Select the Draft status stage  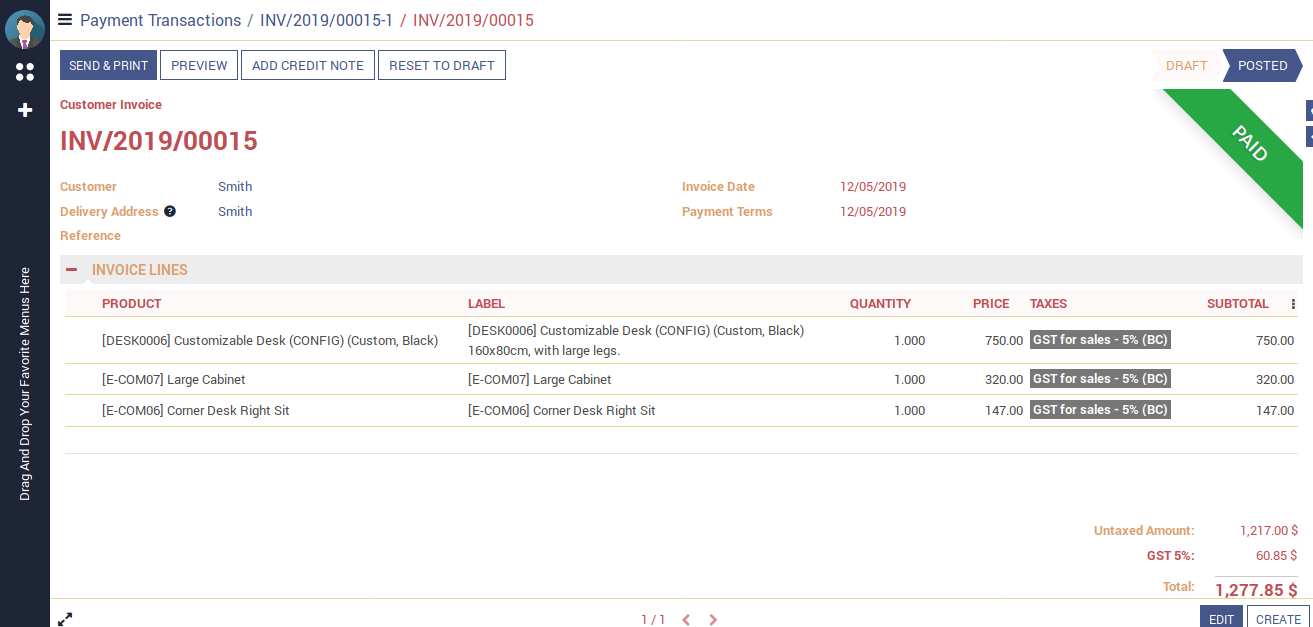click(1186, 66)
